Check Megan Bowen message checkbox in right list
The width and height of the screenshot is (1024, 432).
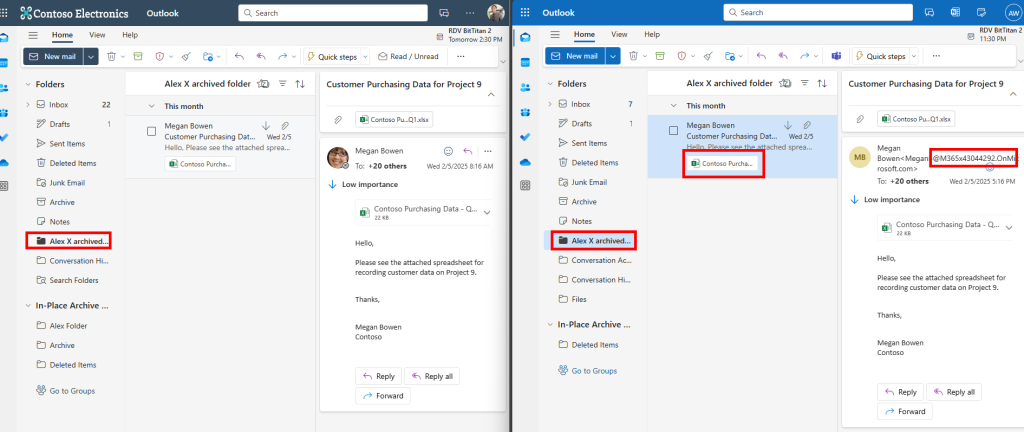click(x=673, y=131)
